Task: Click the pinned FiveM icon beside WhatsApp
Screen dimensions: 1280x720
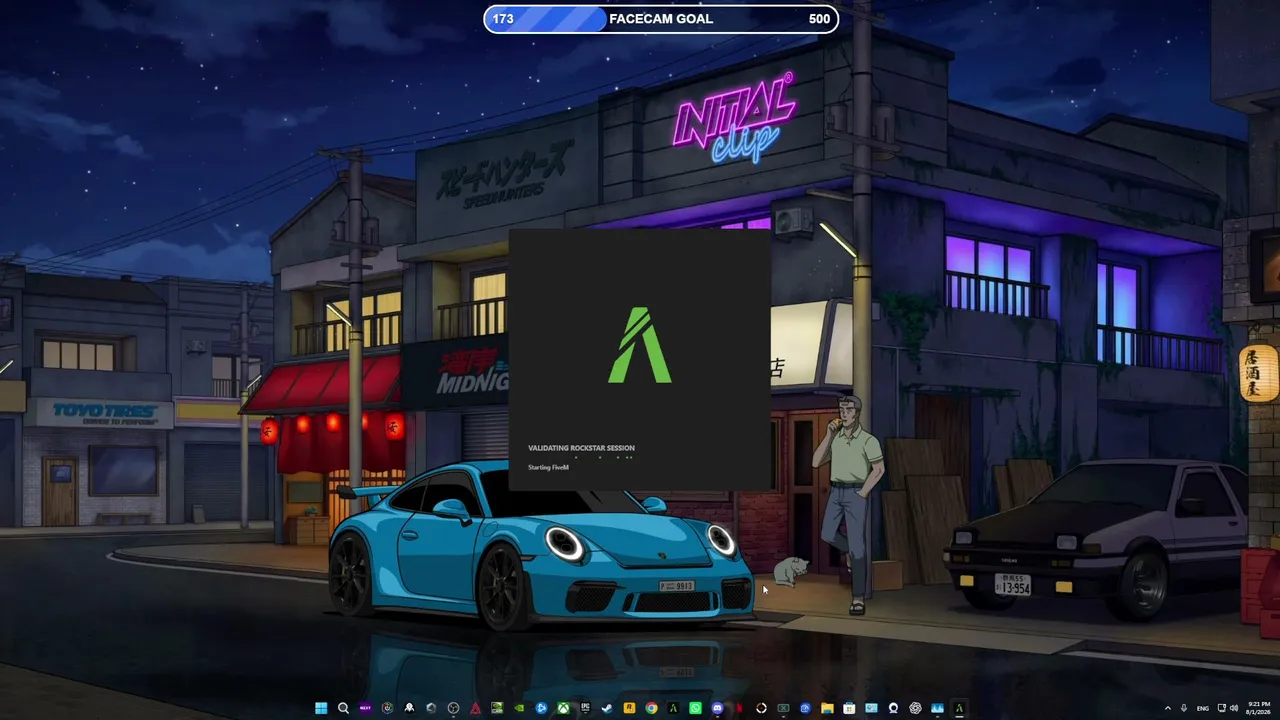Action: pos(673,708)
